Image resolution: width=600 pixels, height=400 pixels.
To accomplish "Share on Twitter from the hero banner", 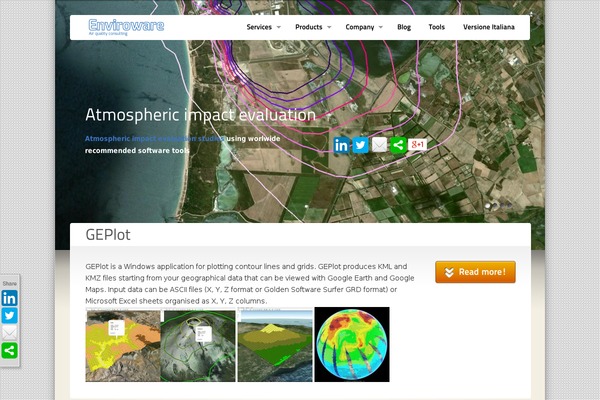I will coord(360,145).
